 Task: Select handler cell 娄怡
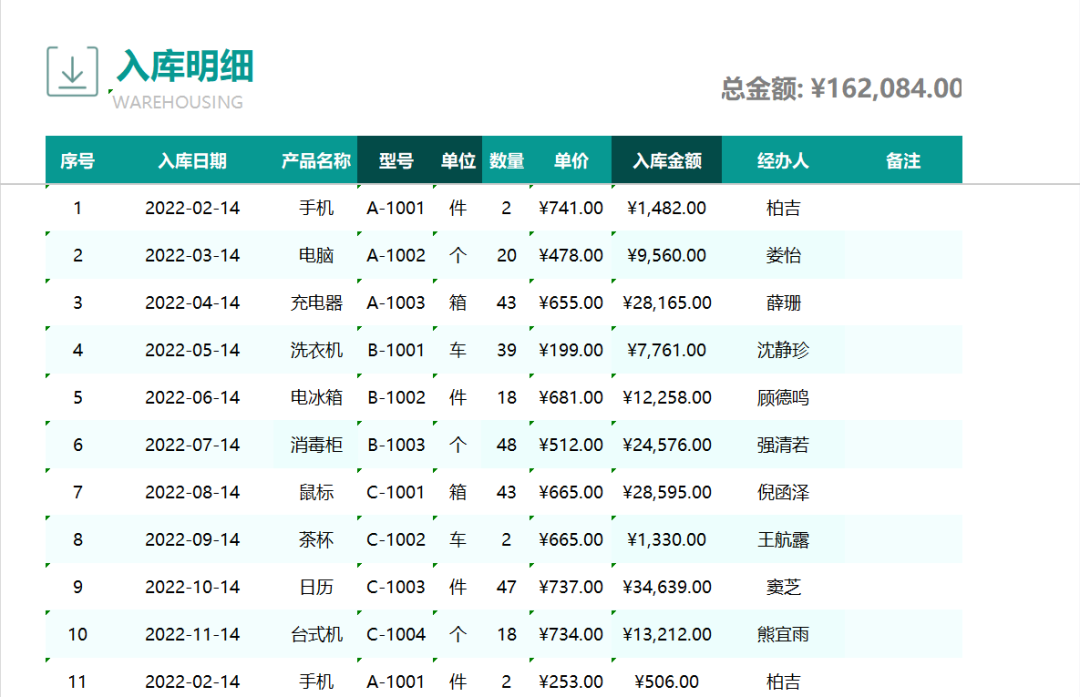(x=783, y=256)
